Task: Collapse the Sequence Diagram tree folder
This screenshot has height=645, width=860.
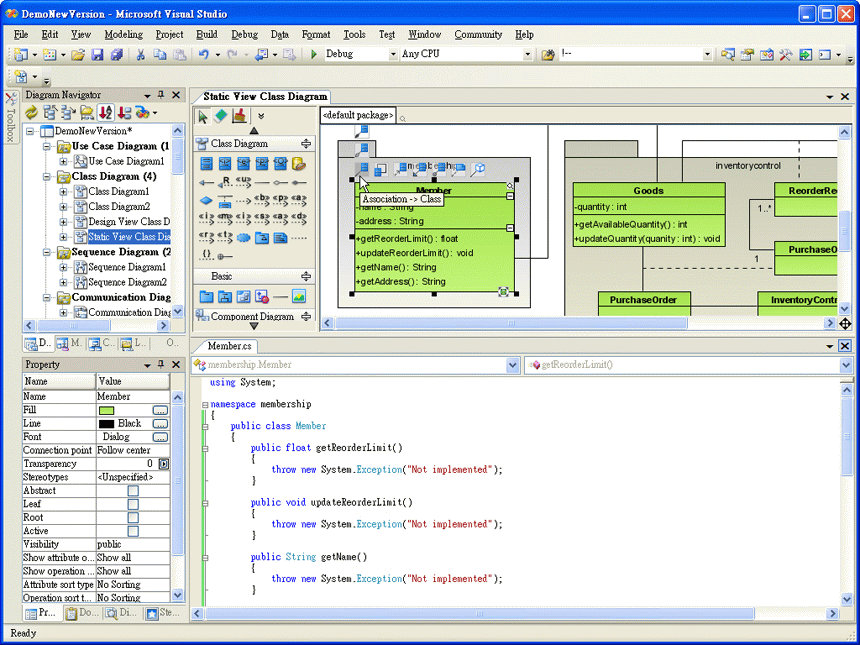Action: tap(47, 252)
